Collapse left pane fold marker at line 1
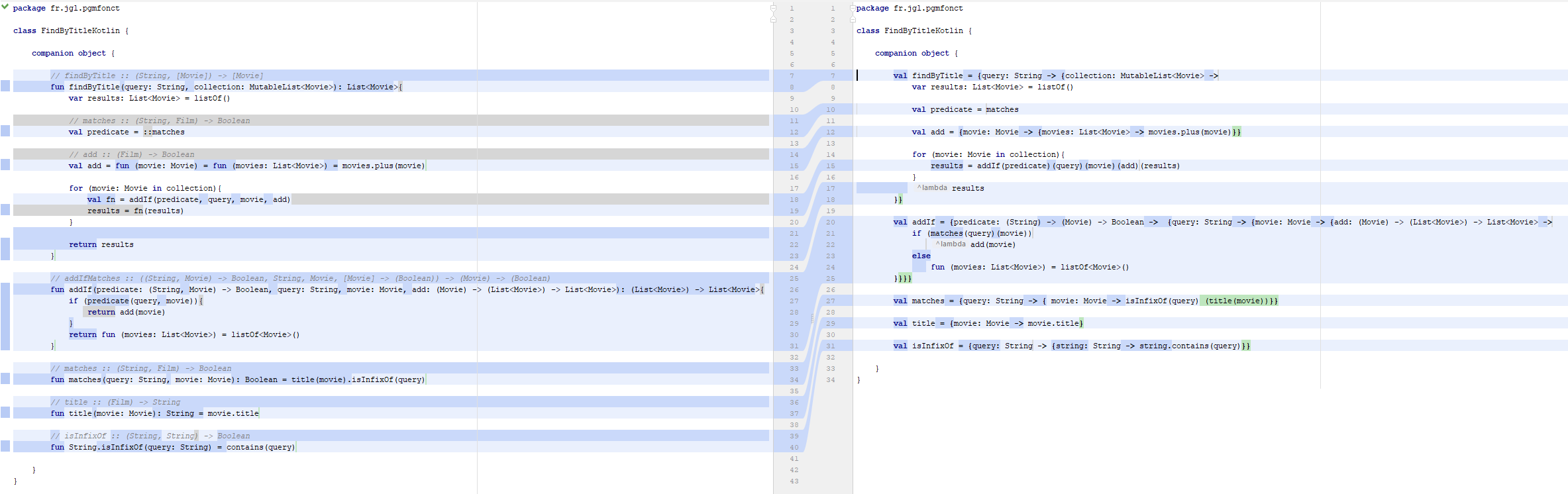 coord(773,8)
